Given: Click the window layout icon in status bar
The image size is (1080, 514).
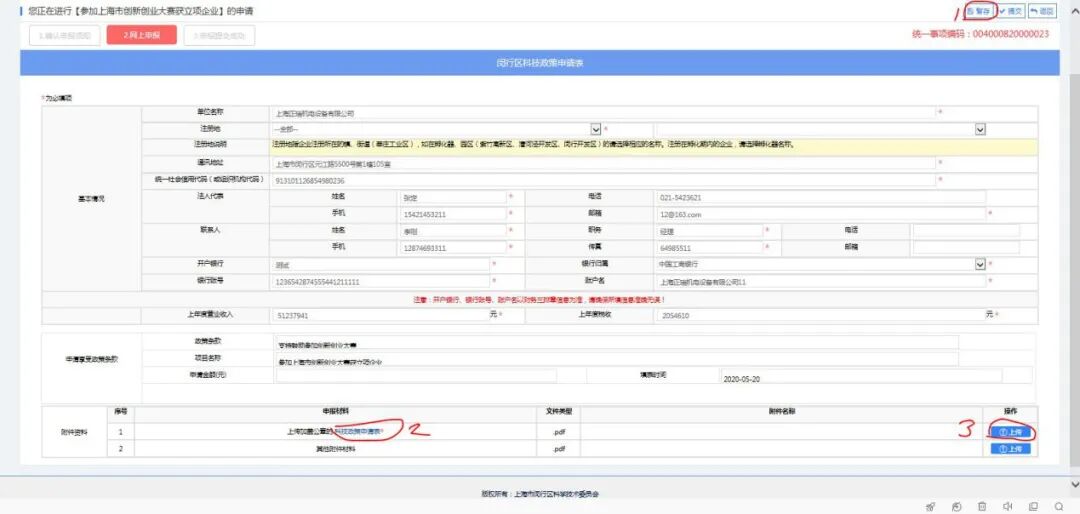Looking at the screenshot, I should (1033, 506).
